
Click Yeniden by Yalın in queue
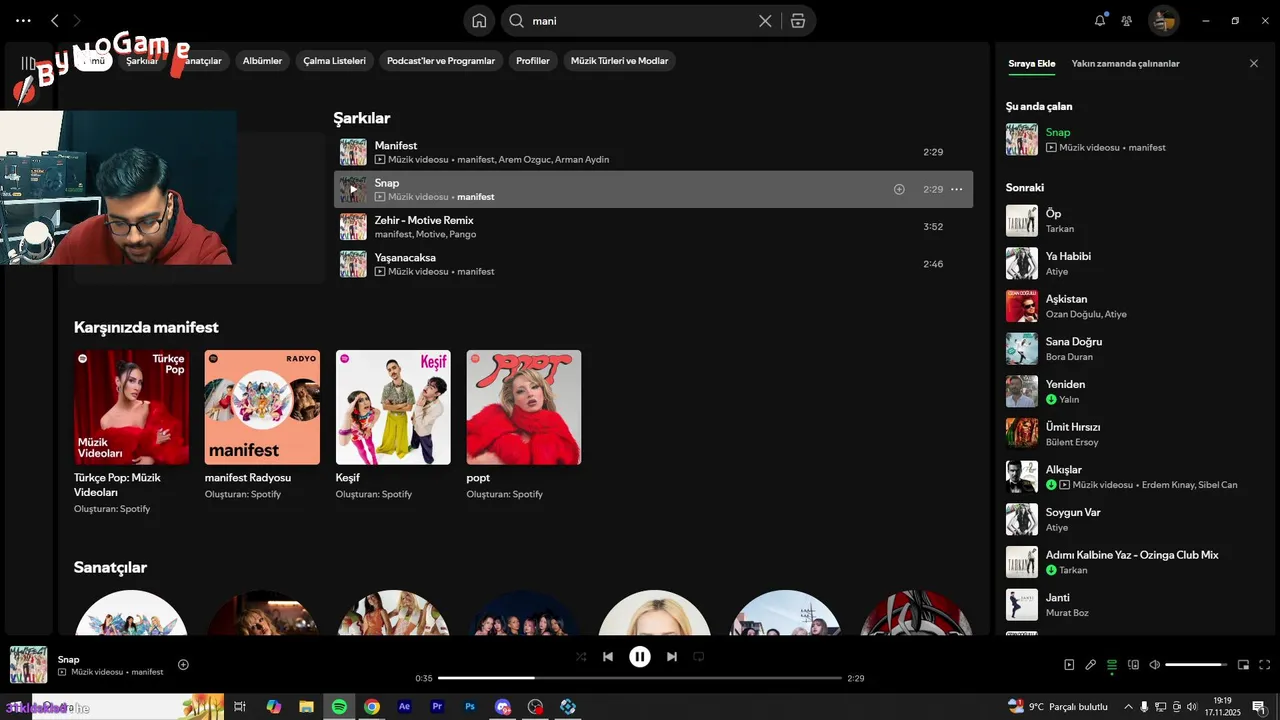click(x=1135, y=391)
